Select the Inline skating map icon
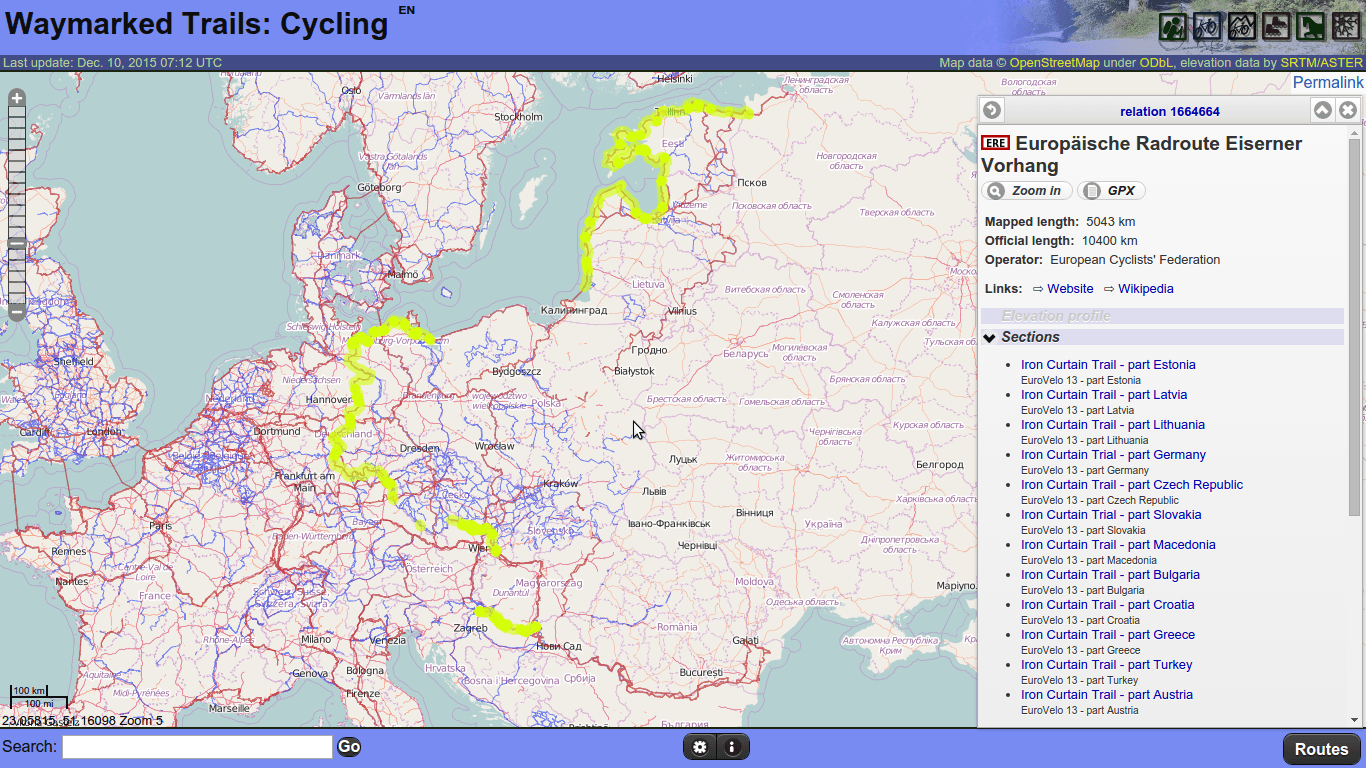Viewport: 1366px width, 768px height. [x=1275, y=25]
